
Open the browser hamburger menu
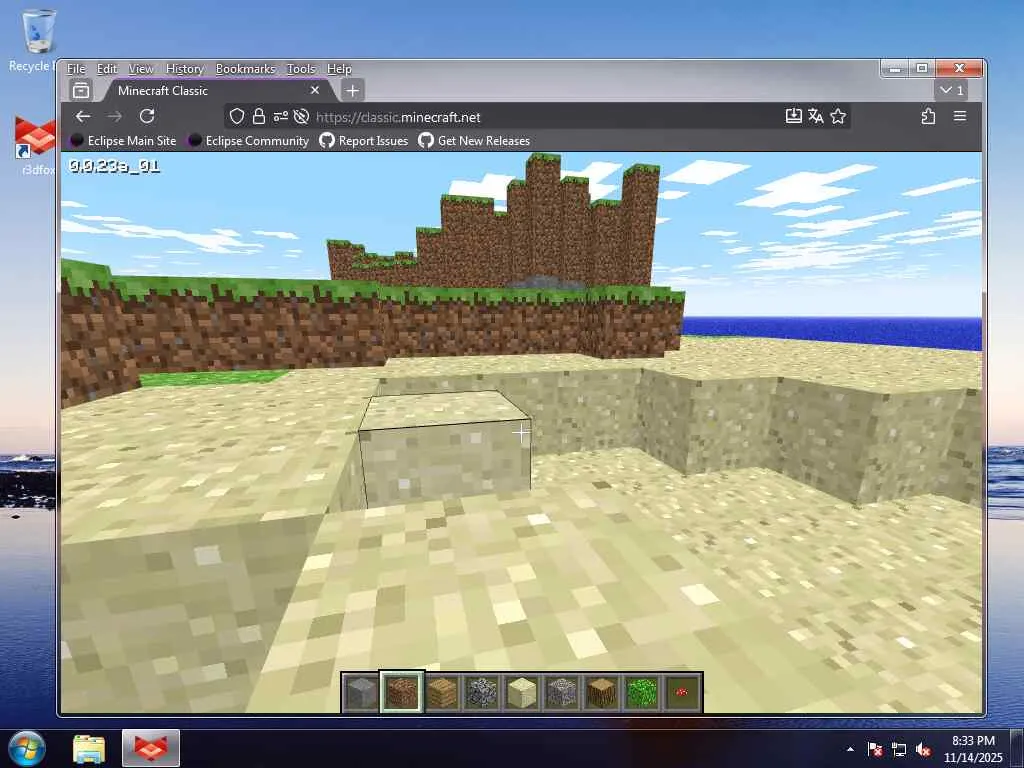point(959,116)
